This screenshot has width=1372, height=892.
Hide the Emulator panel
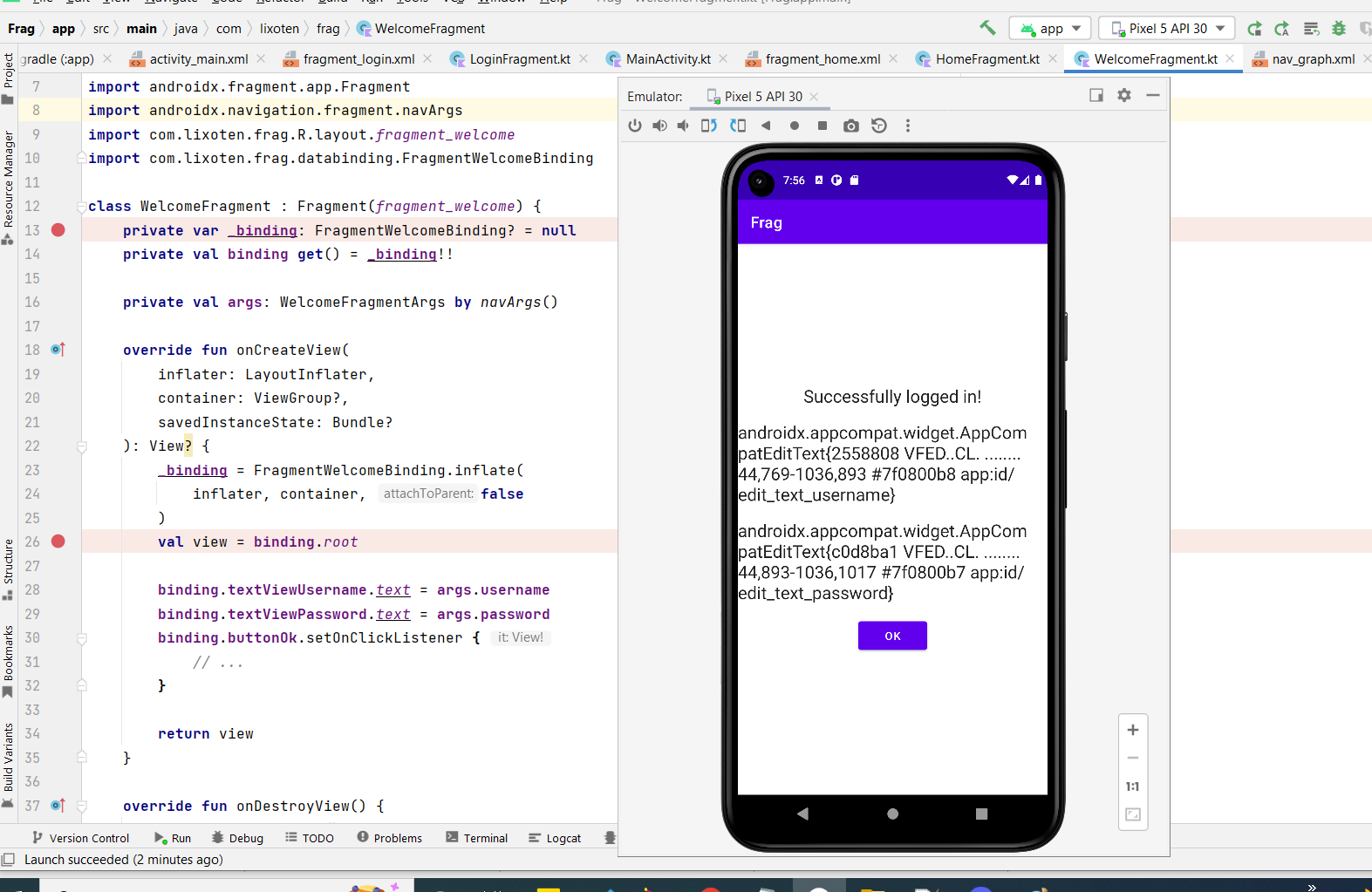pyautogui.click(x=1153, y=95)
